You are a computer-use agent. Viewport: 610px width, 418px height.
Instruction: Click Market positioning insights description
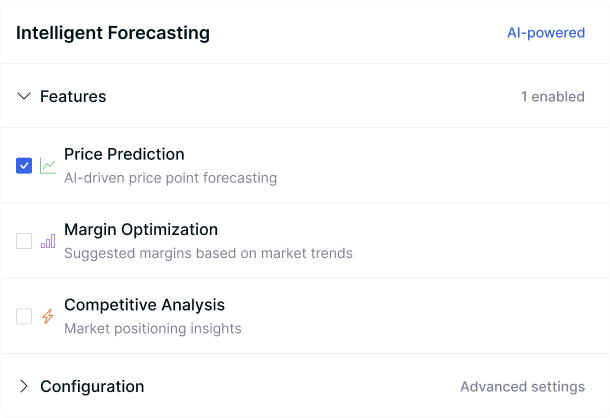(x=152, y=329)
